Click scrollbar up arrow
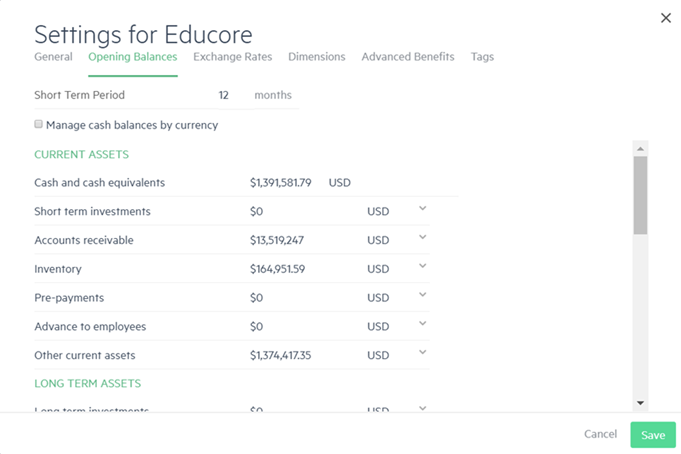The width and height of the screenshot is (681, 454). click(x=640, y=149)
